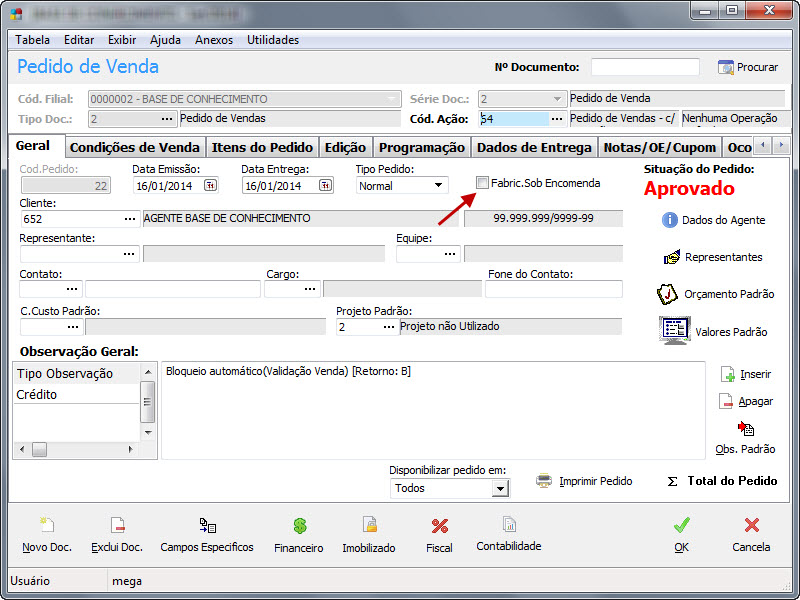Click the Imobilizado icon
Image resolution: width=800 pixels, height=600 pixels.
(x=369, y=526)
